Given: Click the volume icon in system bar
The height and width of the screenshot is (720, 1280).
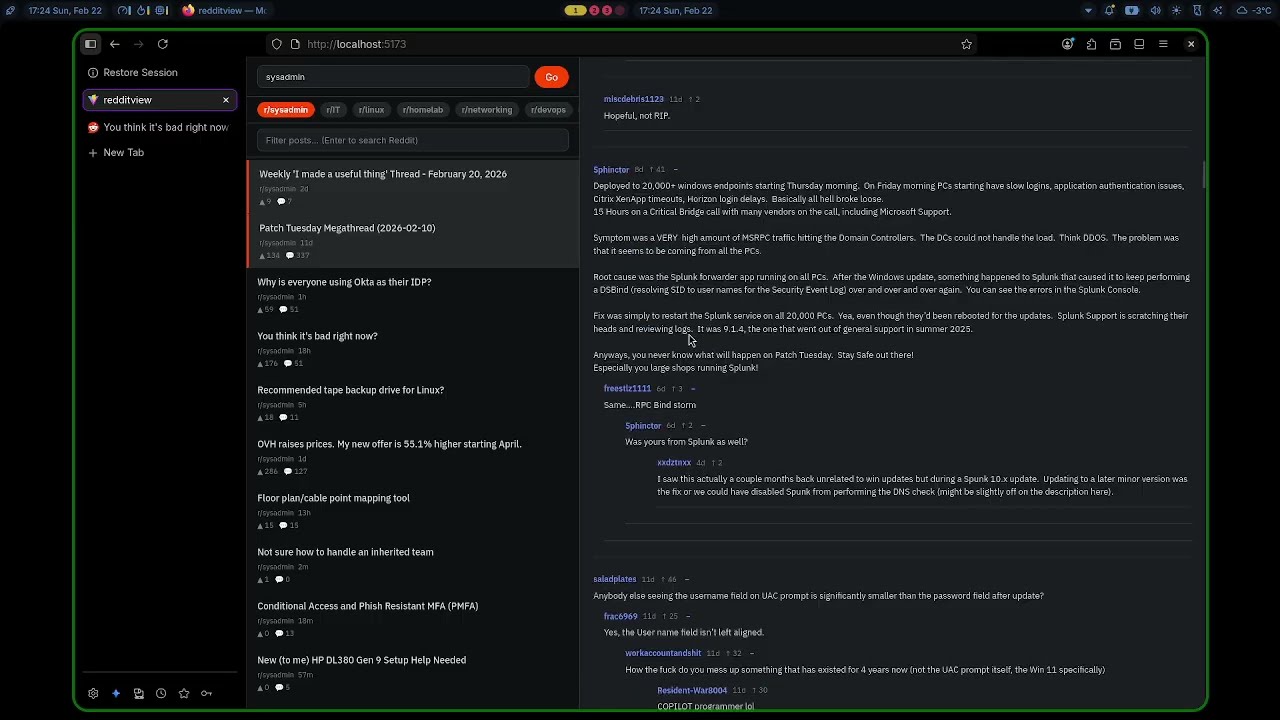Looking at the screenshot, I should 1155,10.
